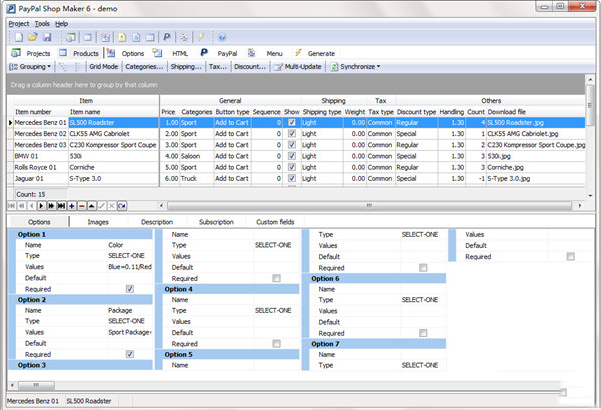This screenshot has height=410, width=601.
Task: Jump to last record in navigator
Action: [61, 206]
